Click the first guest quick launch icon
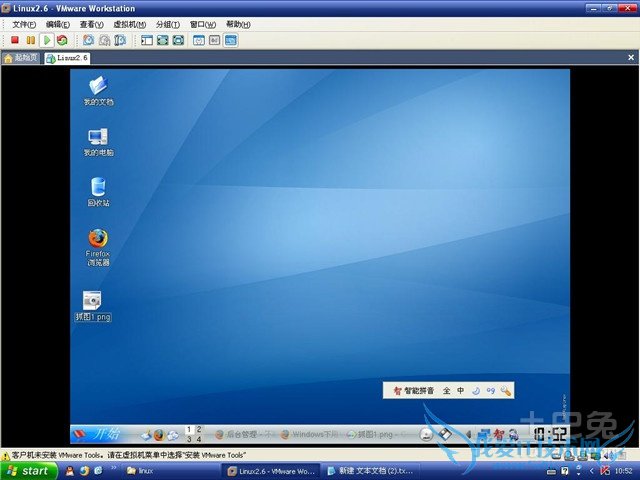This screenshot has height=480, width=640. coord(146,436)
